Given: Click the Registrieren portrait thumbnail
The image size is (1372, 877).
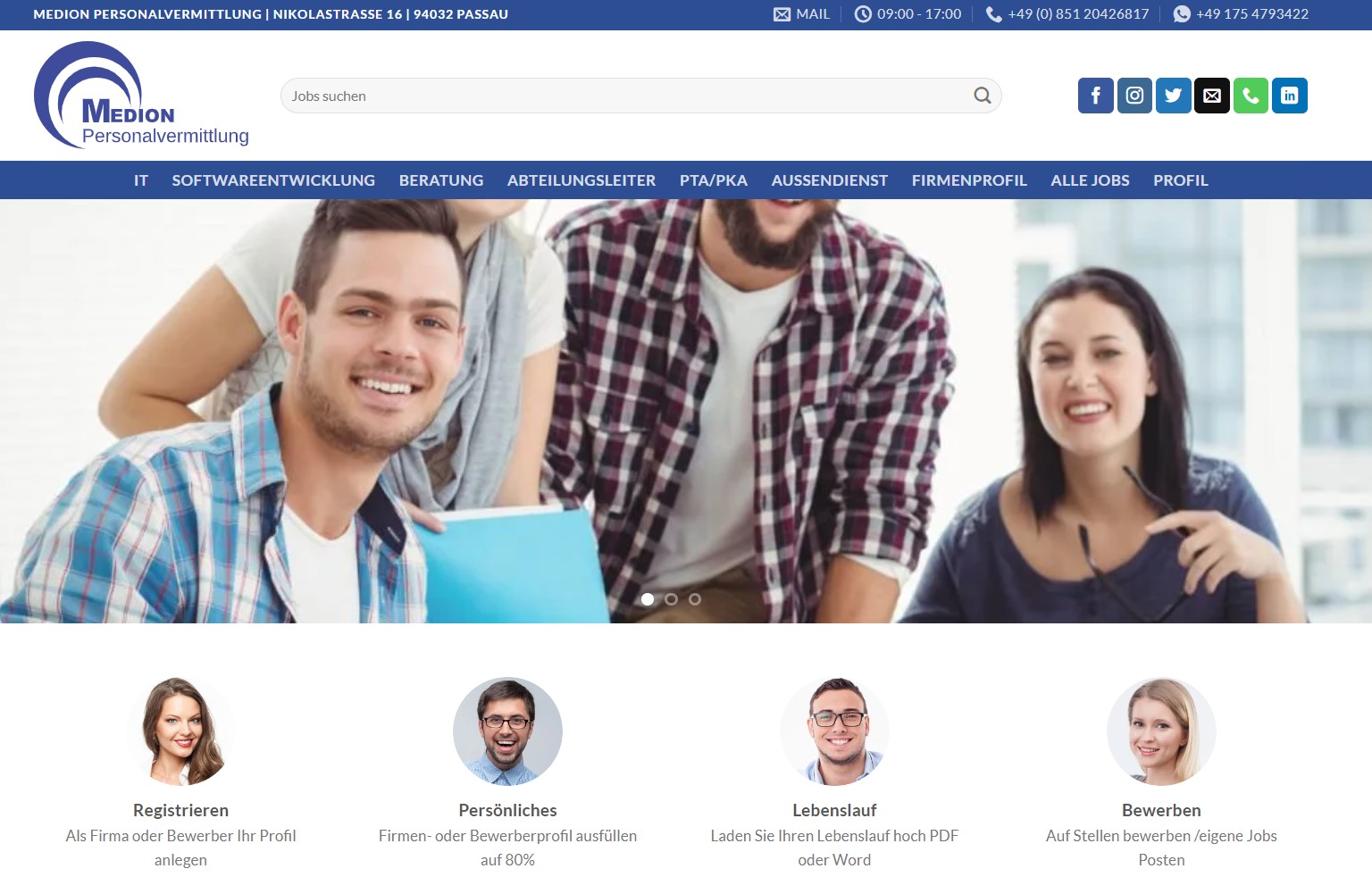Looking at the screenshot, I should [x=180, y=731].
